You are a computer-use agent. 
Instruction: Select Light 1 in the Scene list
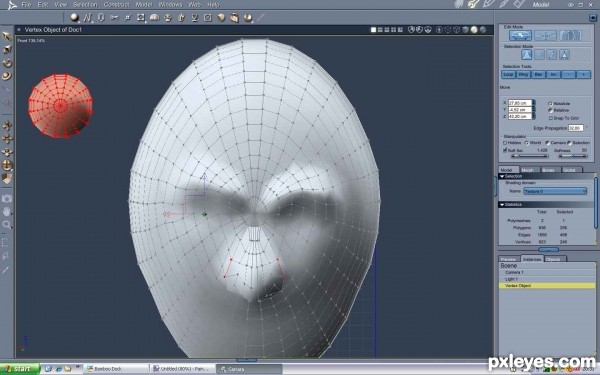click(x=547, y=279)
